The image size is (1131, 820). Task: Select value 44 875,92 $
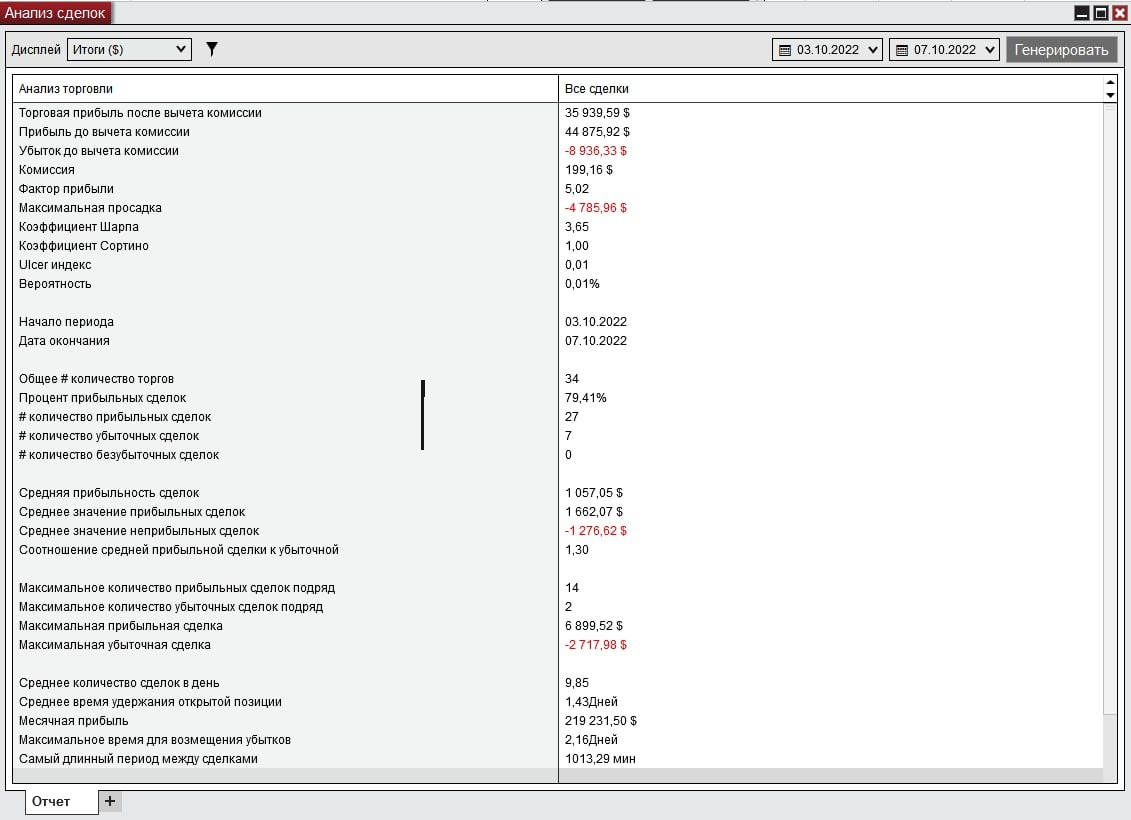(x=597, y=132)
